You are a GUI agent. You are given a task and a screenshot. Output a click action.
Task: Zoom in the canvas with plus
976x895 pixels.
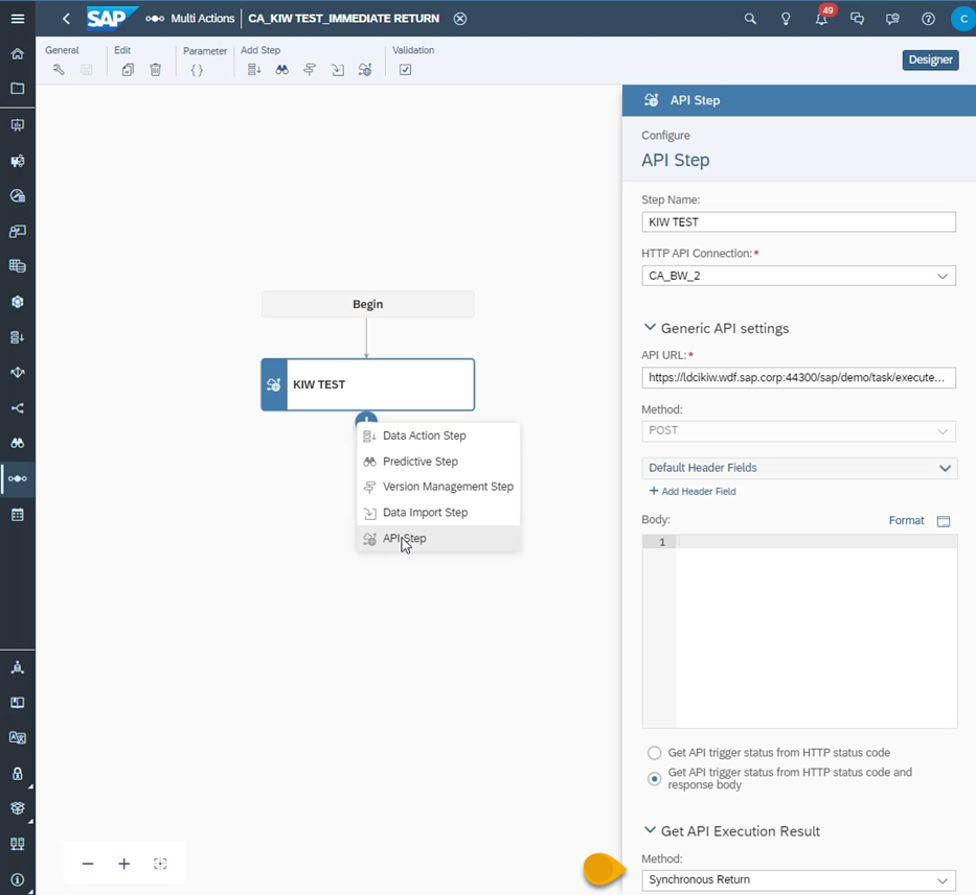(124, 864)
